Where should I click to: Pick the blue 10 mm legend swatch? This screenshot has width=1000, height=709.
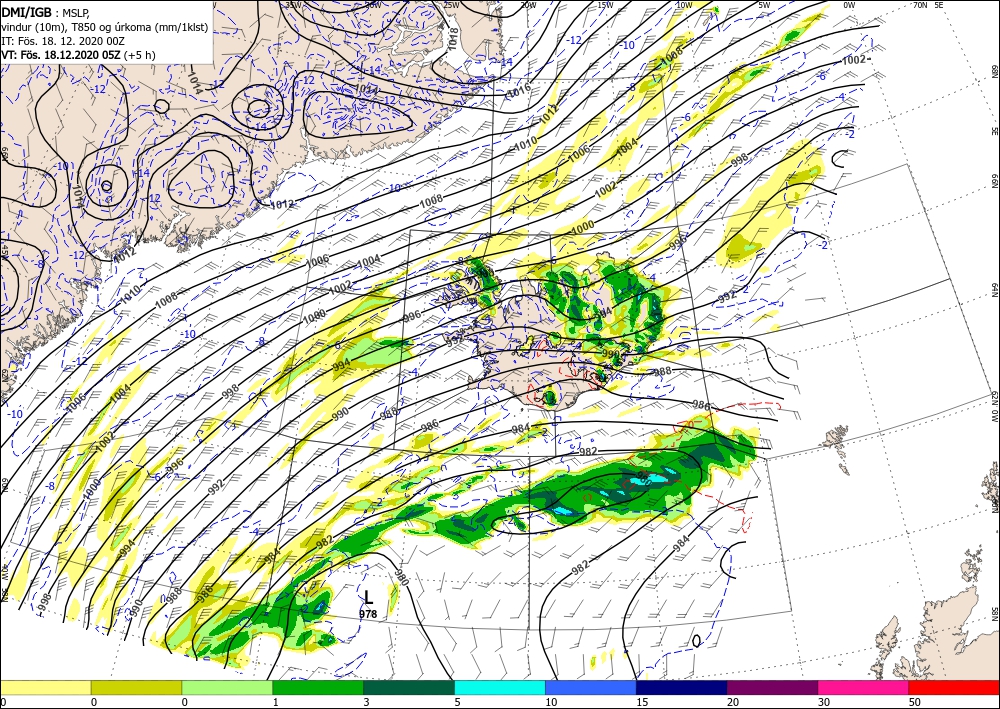point(591,687)
